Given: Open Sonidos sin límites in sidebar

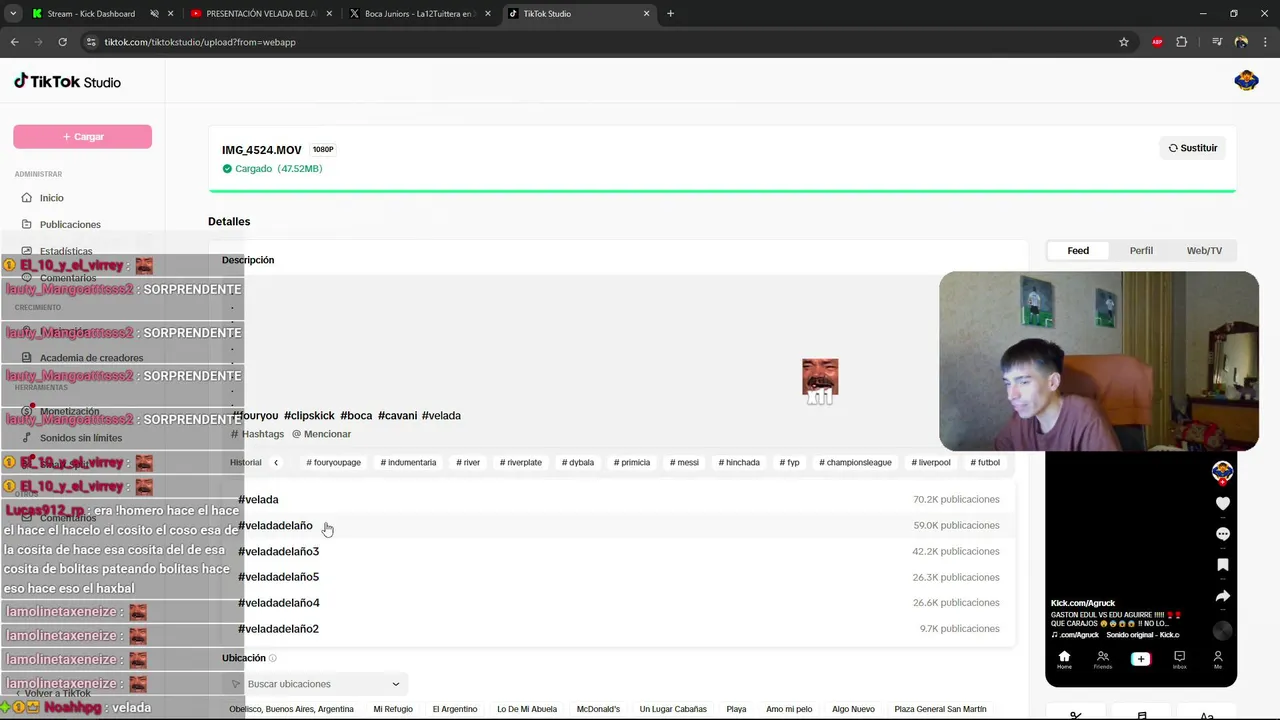Looking at the screenshot, I should pos(81,438).
